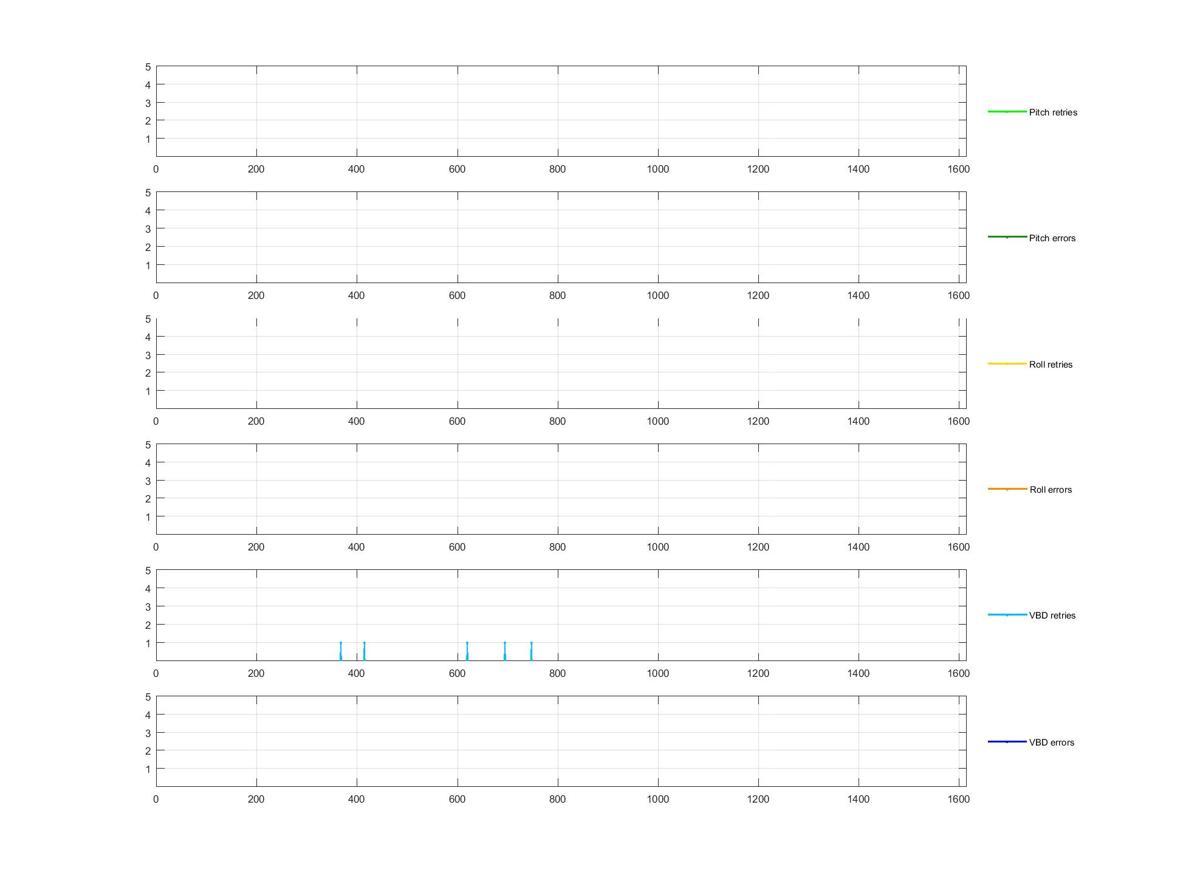The width and height of the screenshot is (1200, 885).
Task: Click the 1400 x-axis label under VBD retries plot
Action: [x=858, y=674]
